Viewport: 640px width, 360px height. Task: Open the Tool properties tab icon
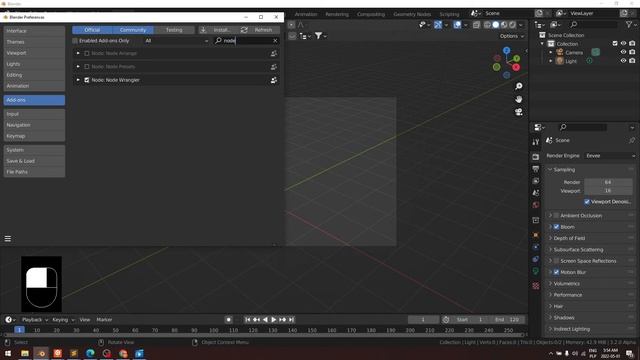536,142
